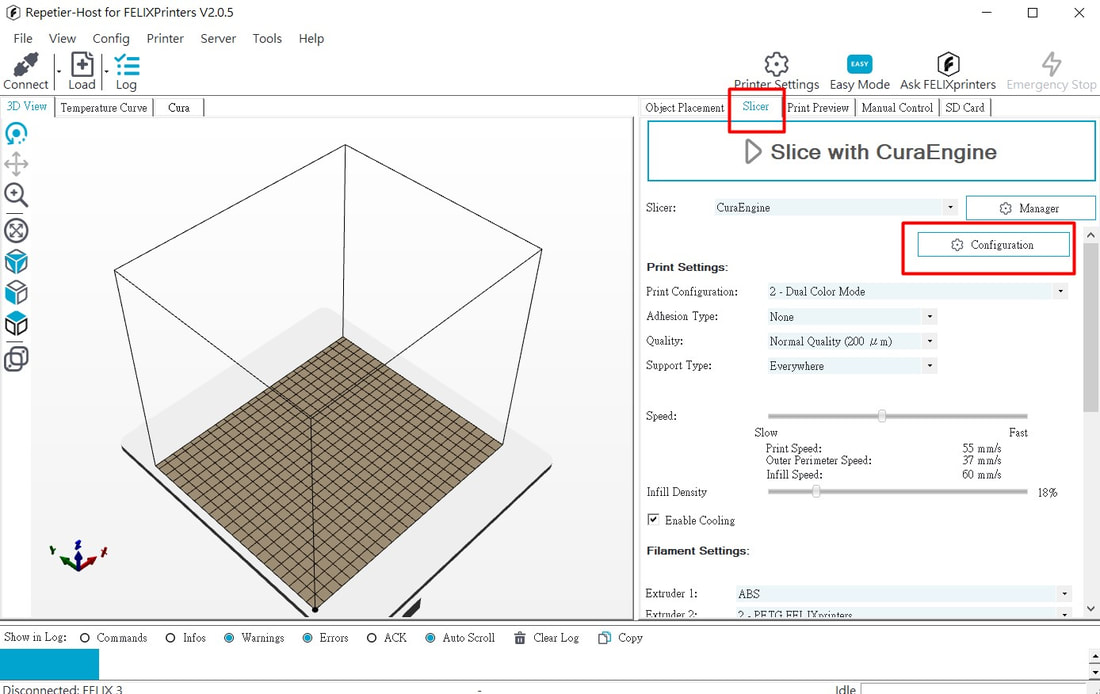1100x694 pixels.
Task: Open the Printer menu
Action: click(165, 38)
